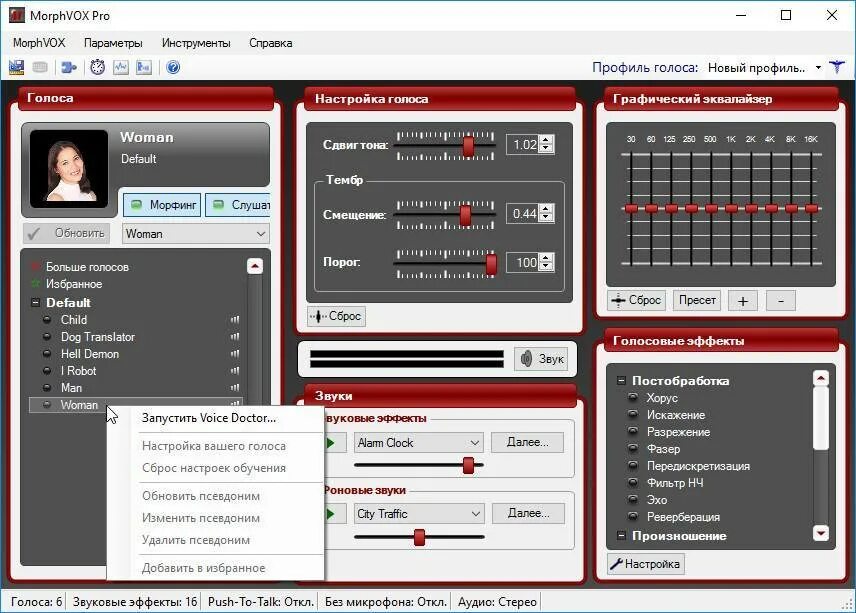The height and width of the screenshot is (613, 856).
Task: Click the MorphVOX Pro logo in title bar
Action: tap(17, 15)
